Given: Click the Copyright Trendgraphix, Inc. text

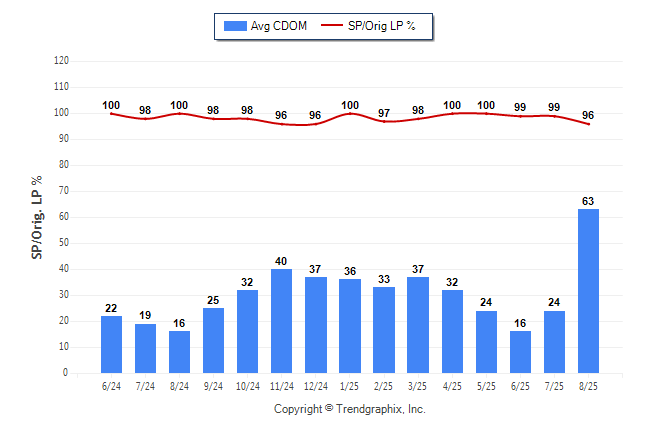Looking at the screenshot, I should [x=350, y=409].
